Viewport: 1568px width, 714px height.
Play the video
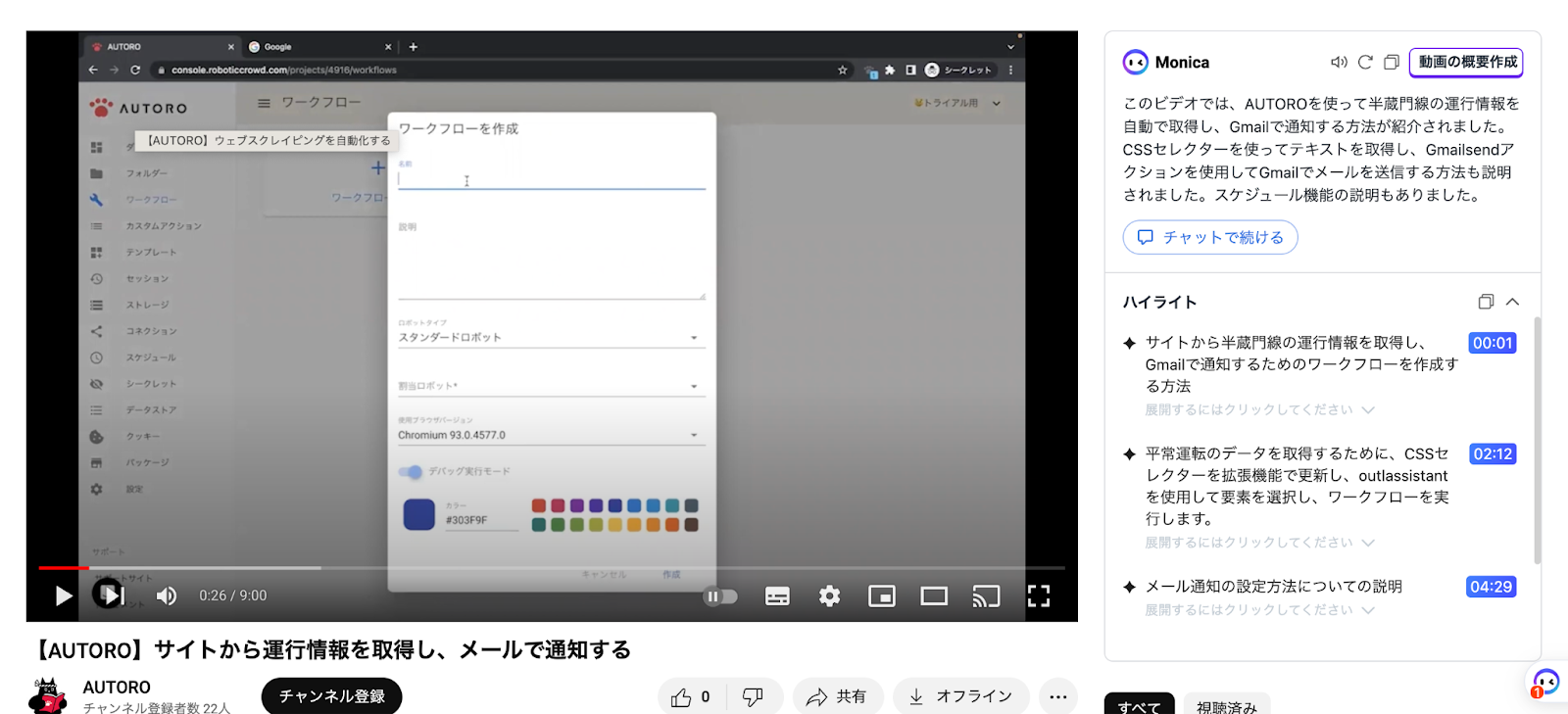click(63, 595)
